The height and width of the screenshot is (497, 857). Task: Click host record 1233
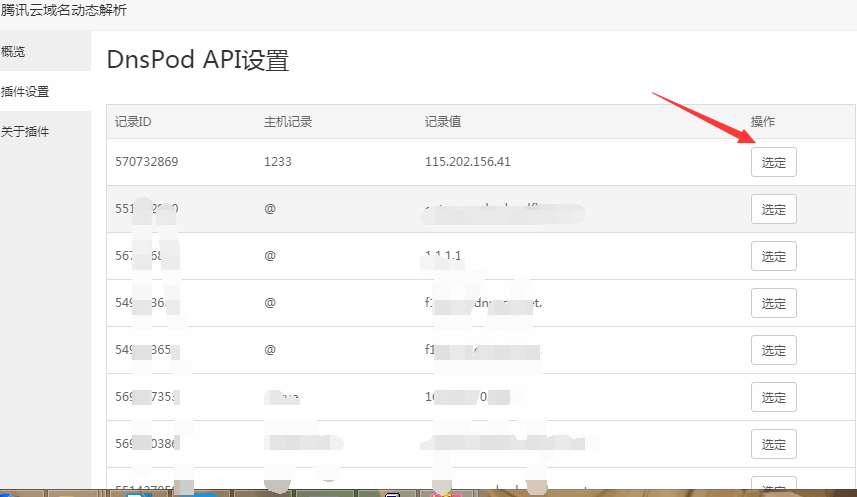pos(278,162)
